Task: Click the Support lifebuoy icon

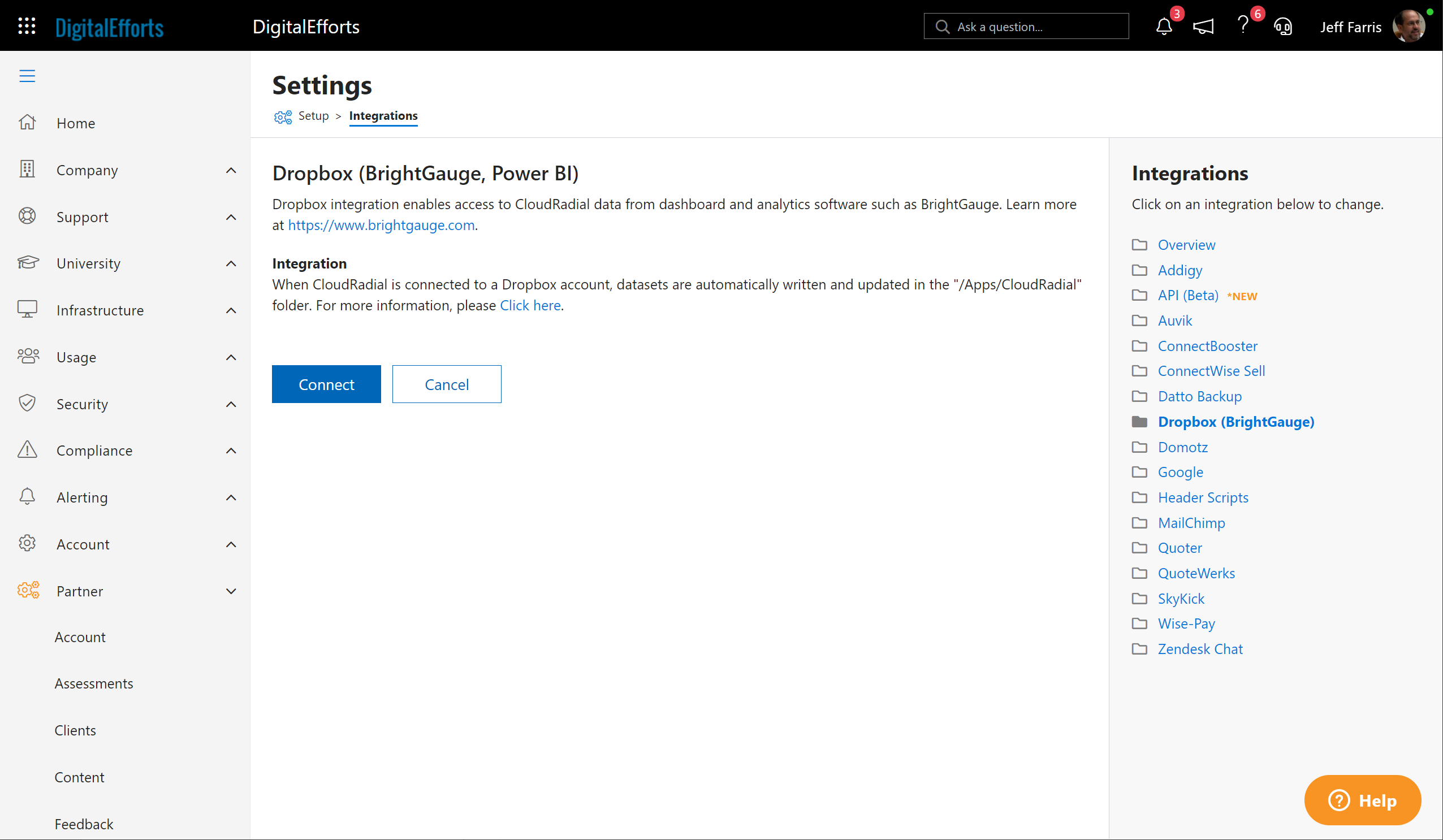Action: point(27,216)
